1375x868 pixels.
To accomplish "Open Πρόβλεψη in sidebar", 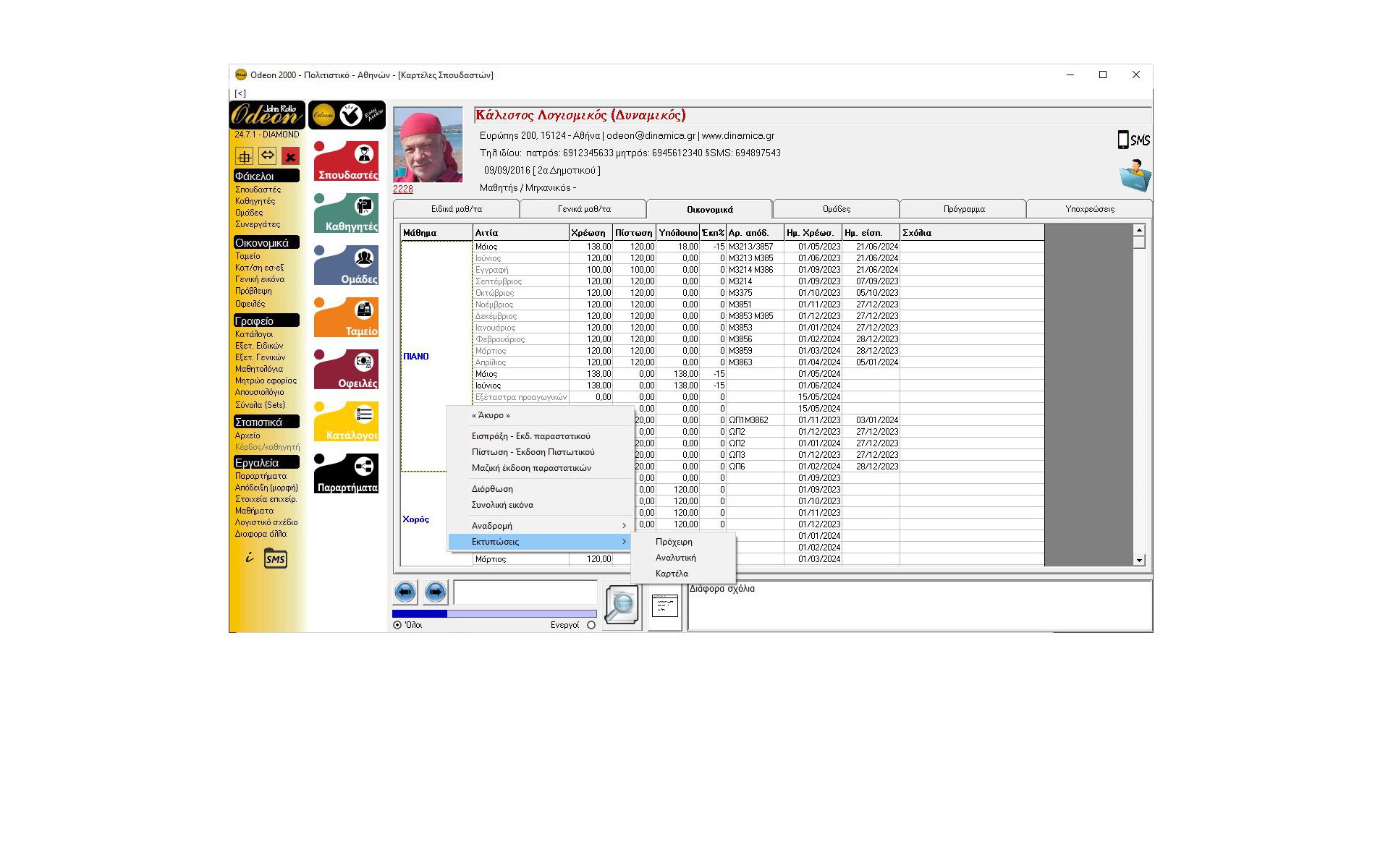I will 253,291.
